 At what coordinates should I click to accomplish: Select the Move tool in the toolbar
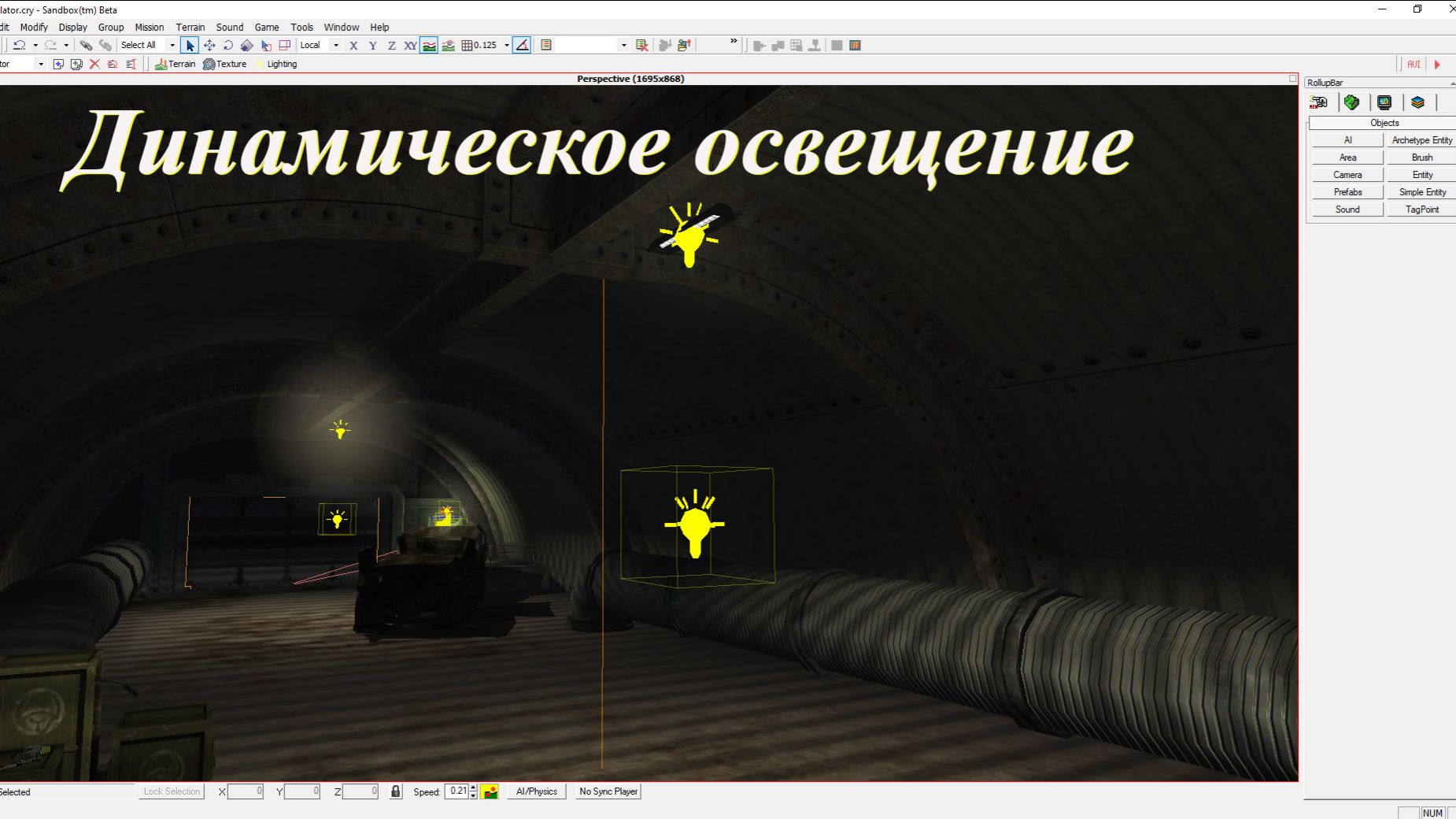coord(209,45)
